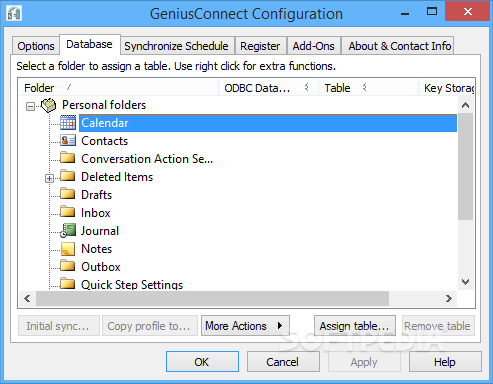
Task: Click the GeniusConnect app icon in title bar
Action: click(x=14, y=14)
